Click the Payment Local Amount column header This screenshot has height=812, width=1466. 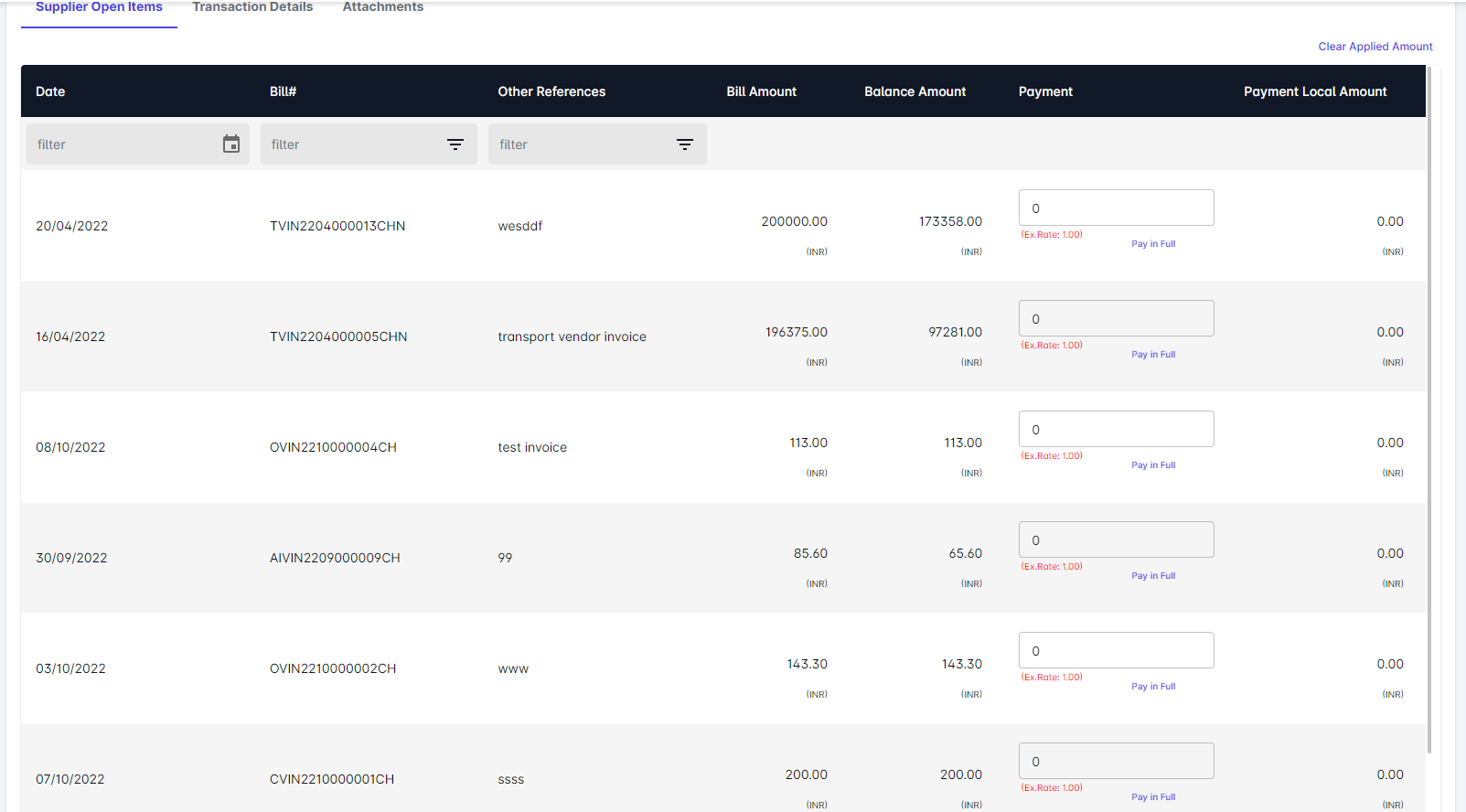1315,91
